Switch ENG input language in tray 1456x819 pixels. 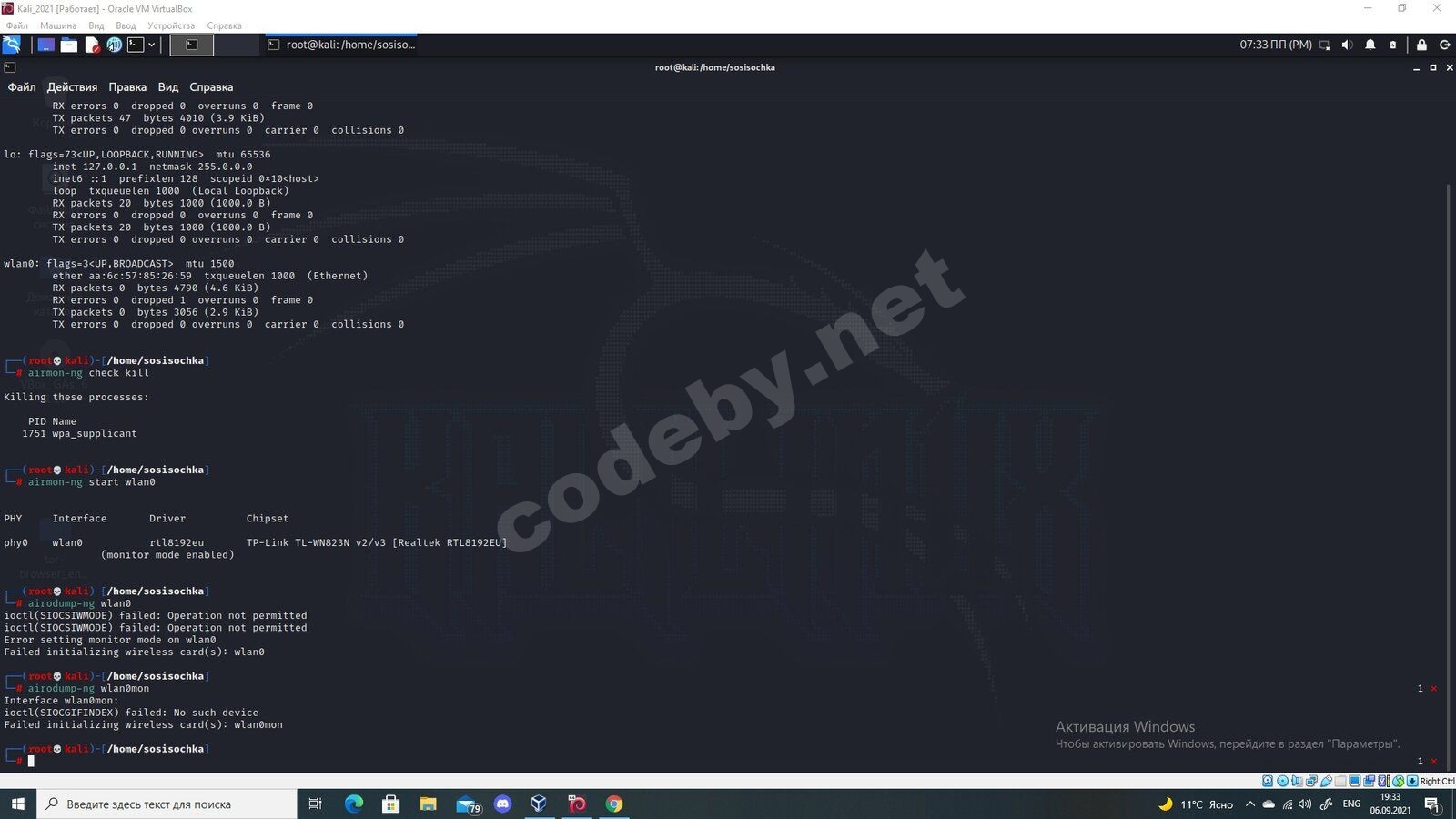tap(1351, 804)
